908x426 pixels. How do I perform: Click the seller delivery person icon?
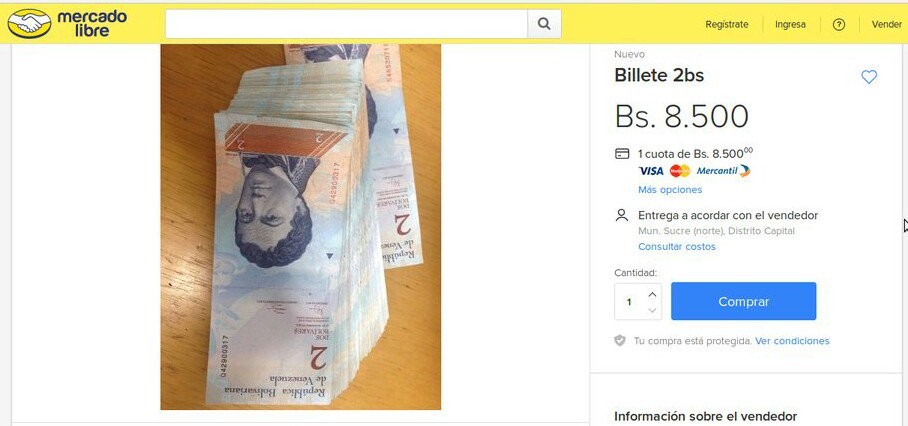point(621,215)
